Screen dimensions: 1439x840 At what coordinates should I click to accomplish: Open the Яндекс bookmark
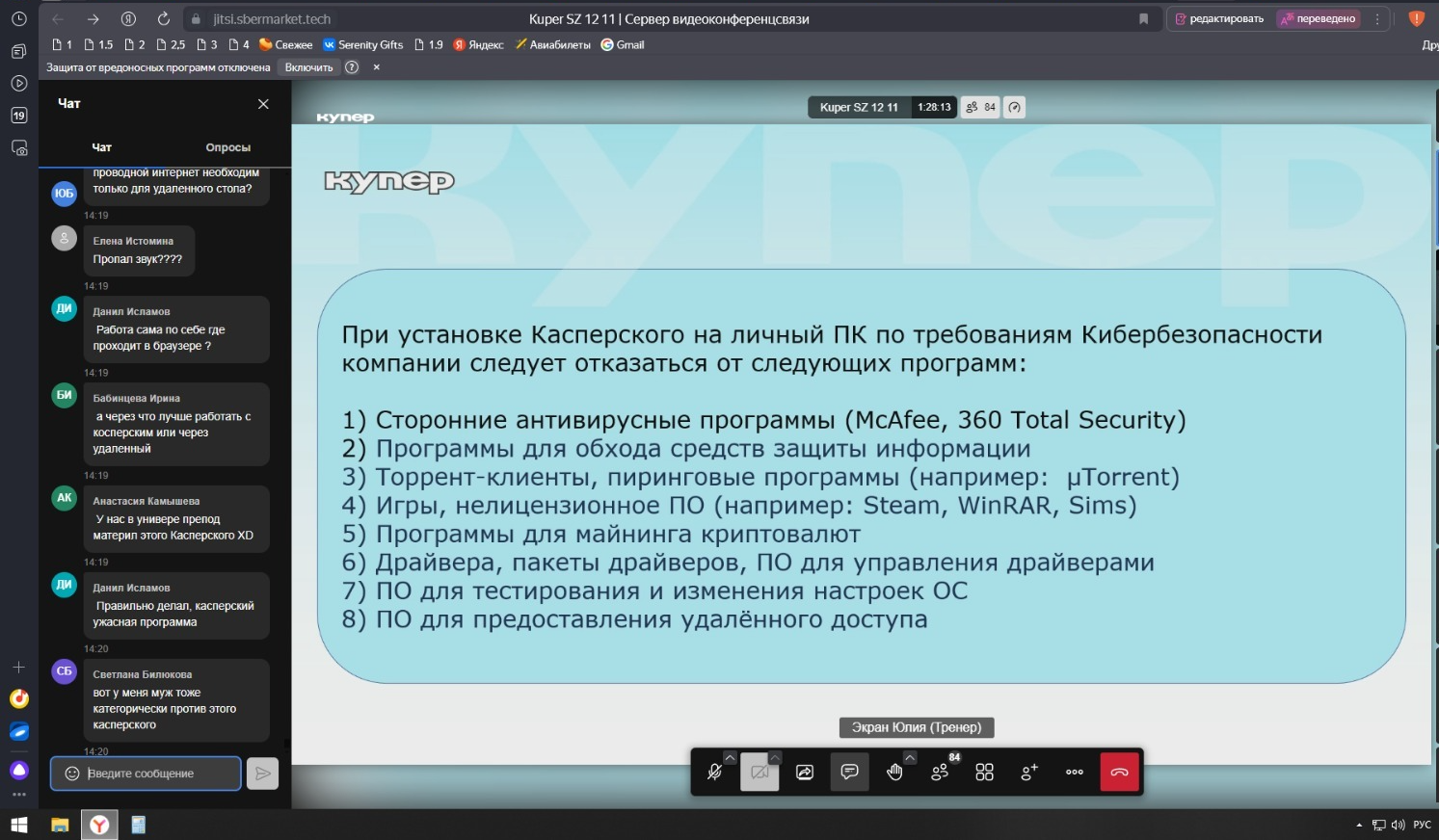(478, 44)
